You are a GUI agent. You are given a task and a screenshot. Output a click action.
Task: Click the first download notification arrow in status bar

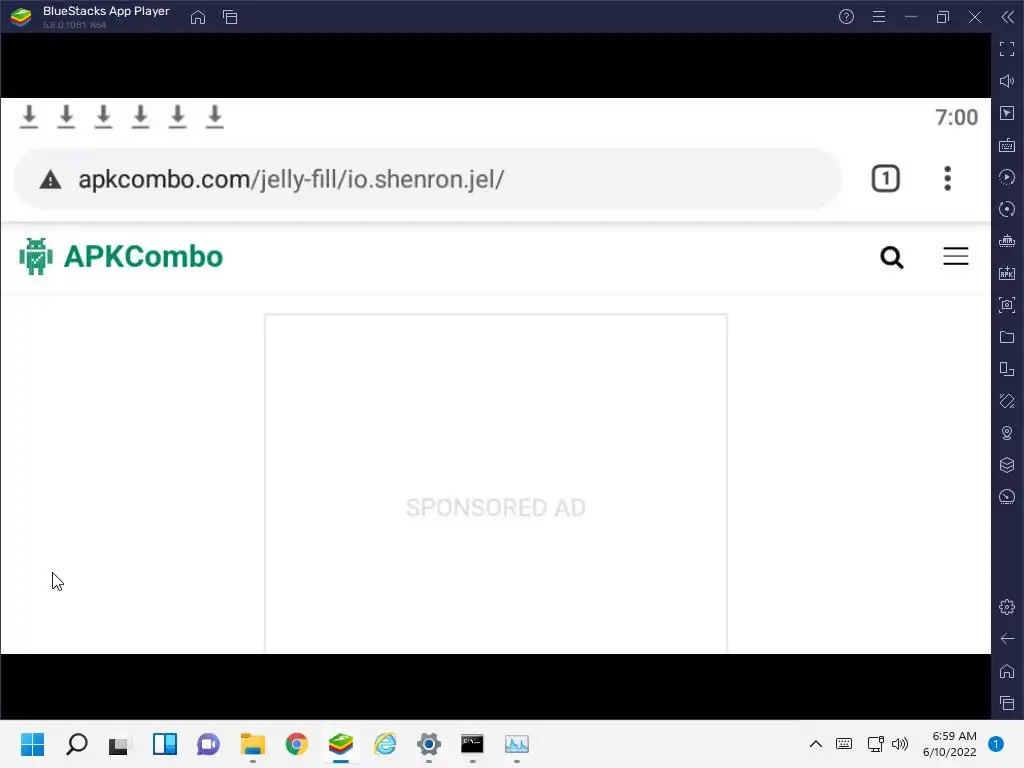[x=29, y=117]
